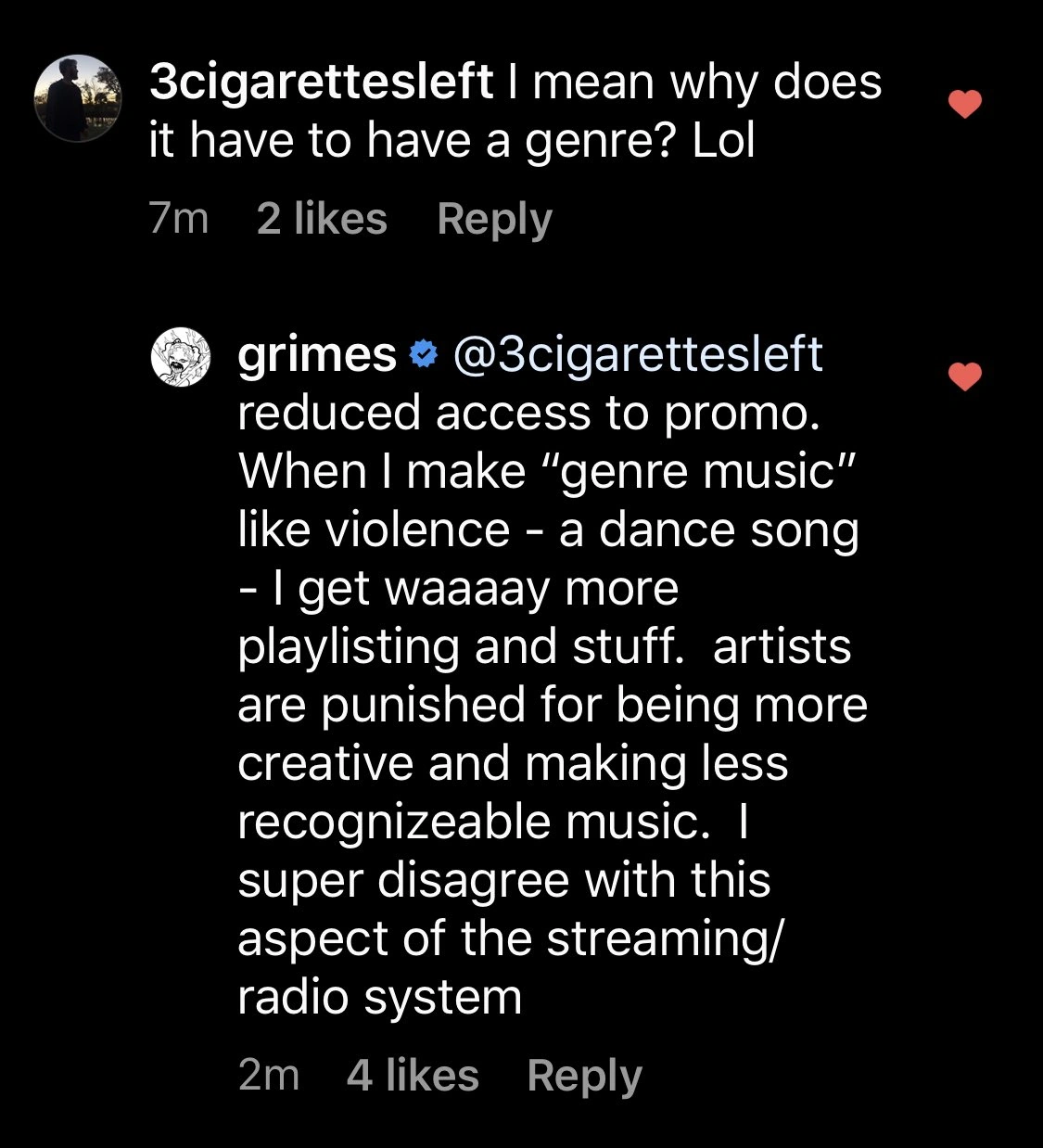This screenshot has width=1043, height=1148.
Task: Reply to the genre comment by 3cigarettesleft
Action: tap(494, 220)
